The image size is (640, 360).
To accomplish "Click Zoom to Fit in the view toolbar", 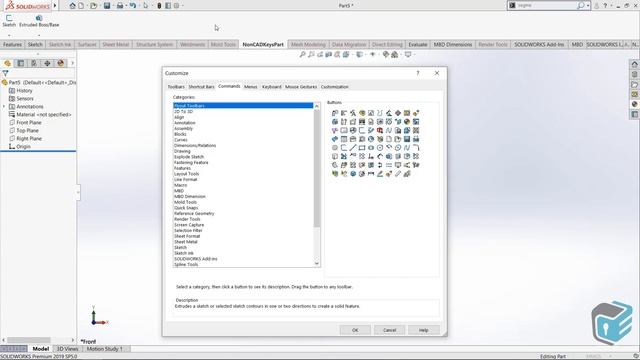I will pos(302,54).
